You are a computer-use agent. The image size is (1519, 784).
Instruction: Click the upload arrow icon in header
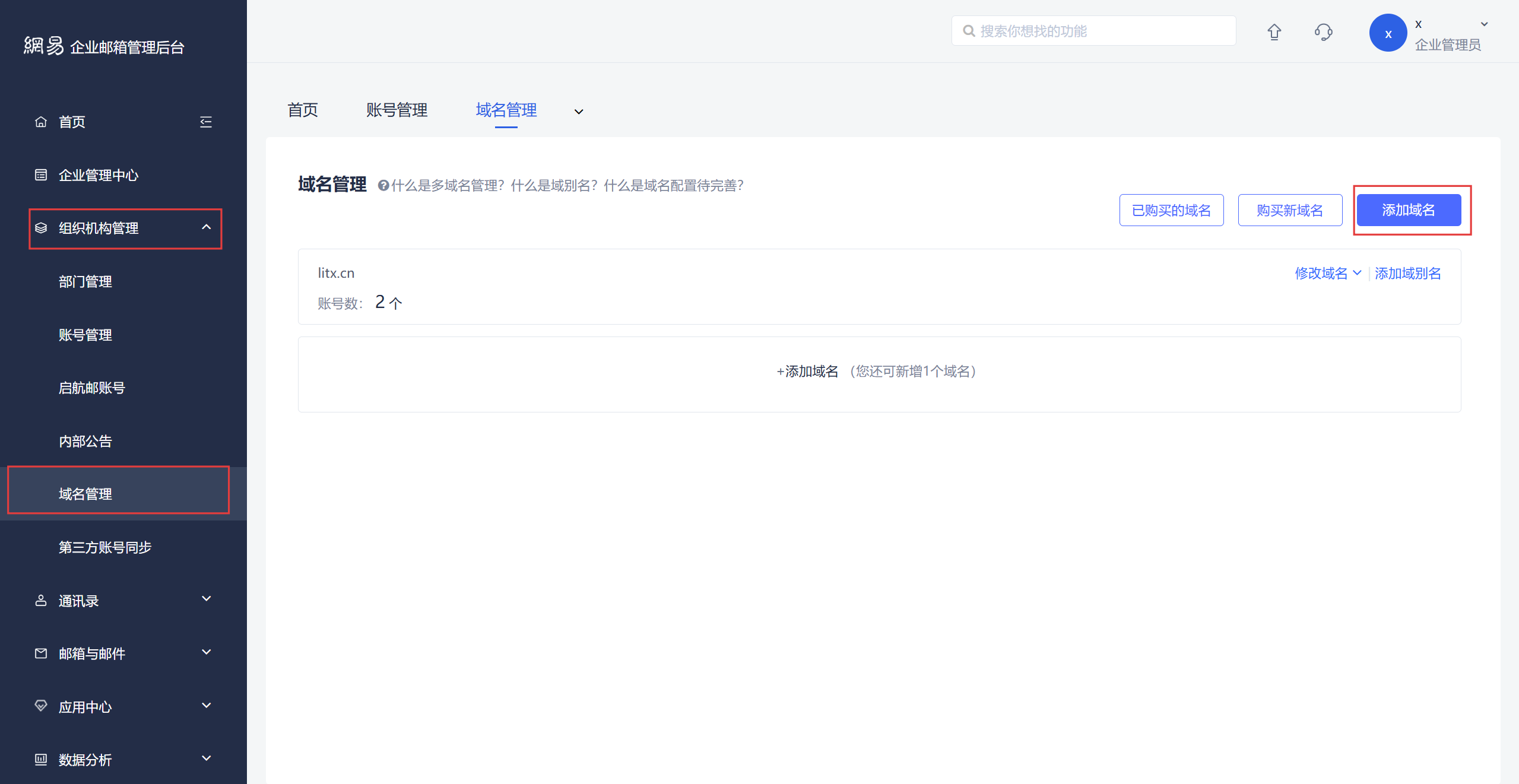click(x=1274, y=31)
